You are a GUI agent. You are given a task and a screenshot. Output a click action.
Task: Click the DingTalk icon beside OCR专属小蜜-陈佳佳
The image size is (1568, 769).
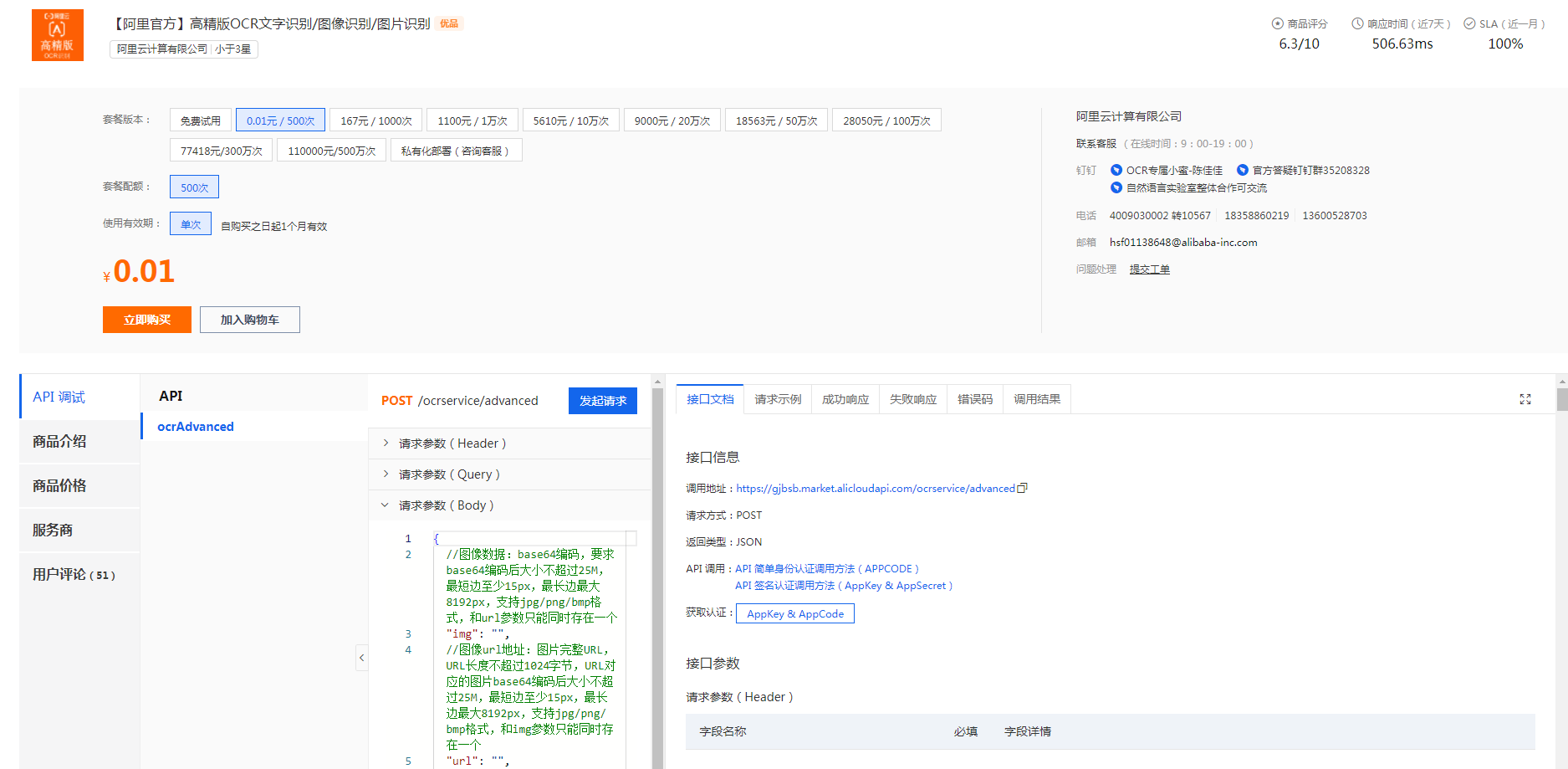click(1116, 170)
